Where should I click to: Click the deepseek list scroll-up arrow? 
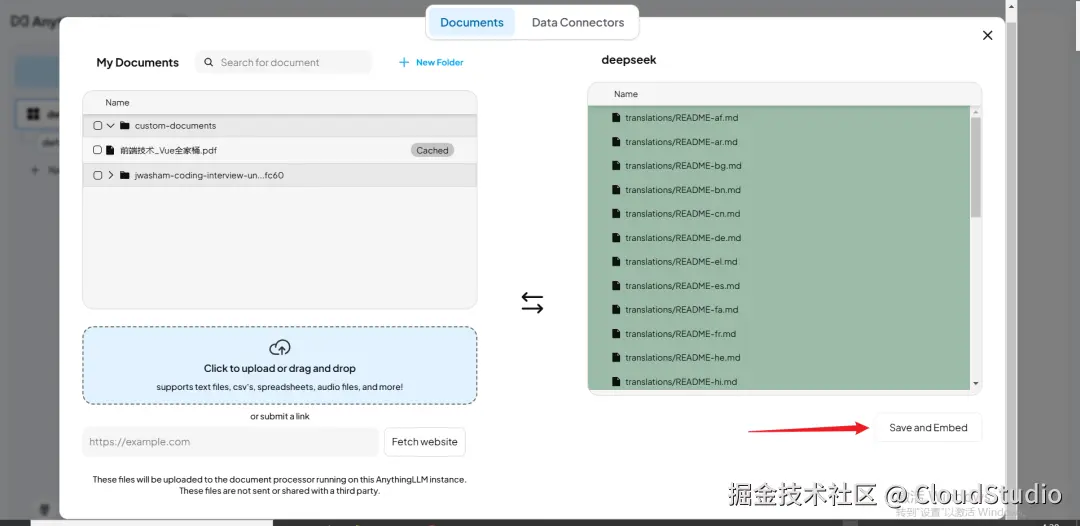(x=975, y=112)
